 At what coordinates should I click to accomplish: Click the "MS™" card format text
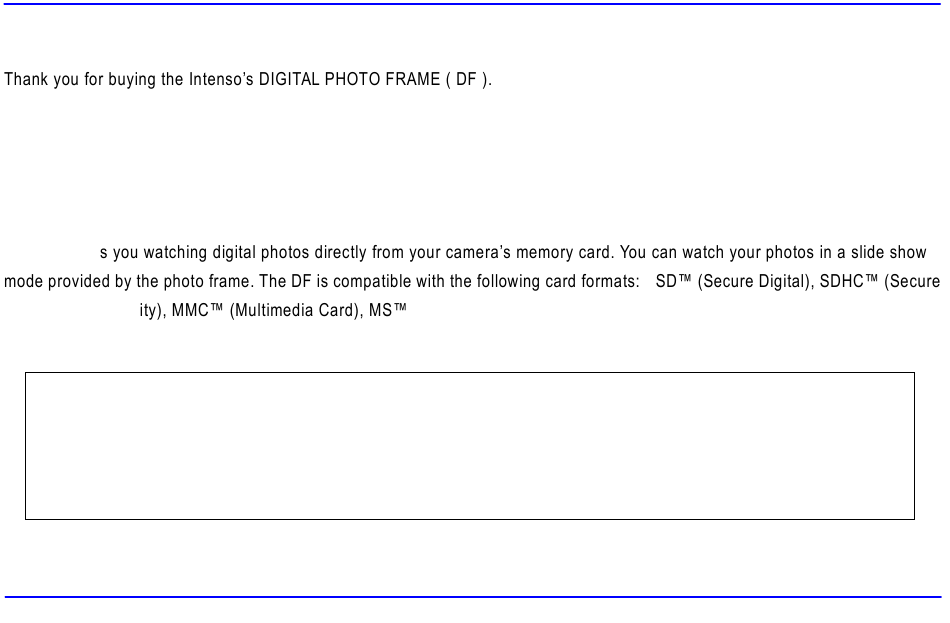[388, 310]
